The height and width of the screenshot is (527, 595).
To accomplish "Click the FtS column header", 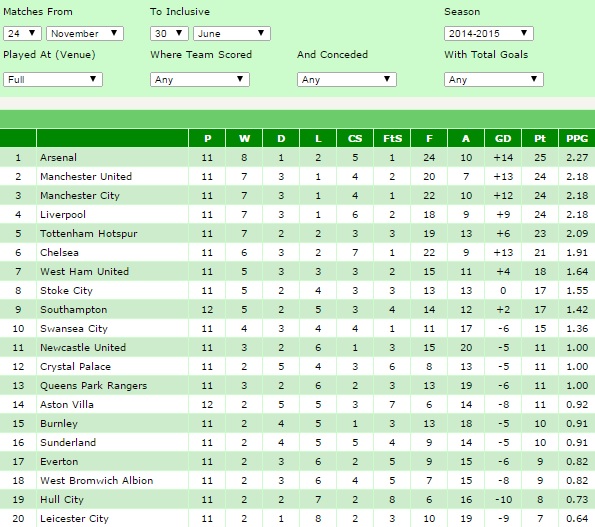I will coord(392,138).
